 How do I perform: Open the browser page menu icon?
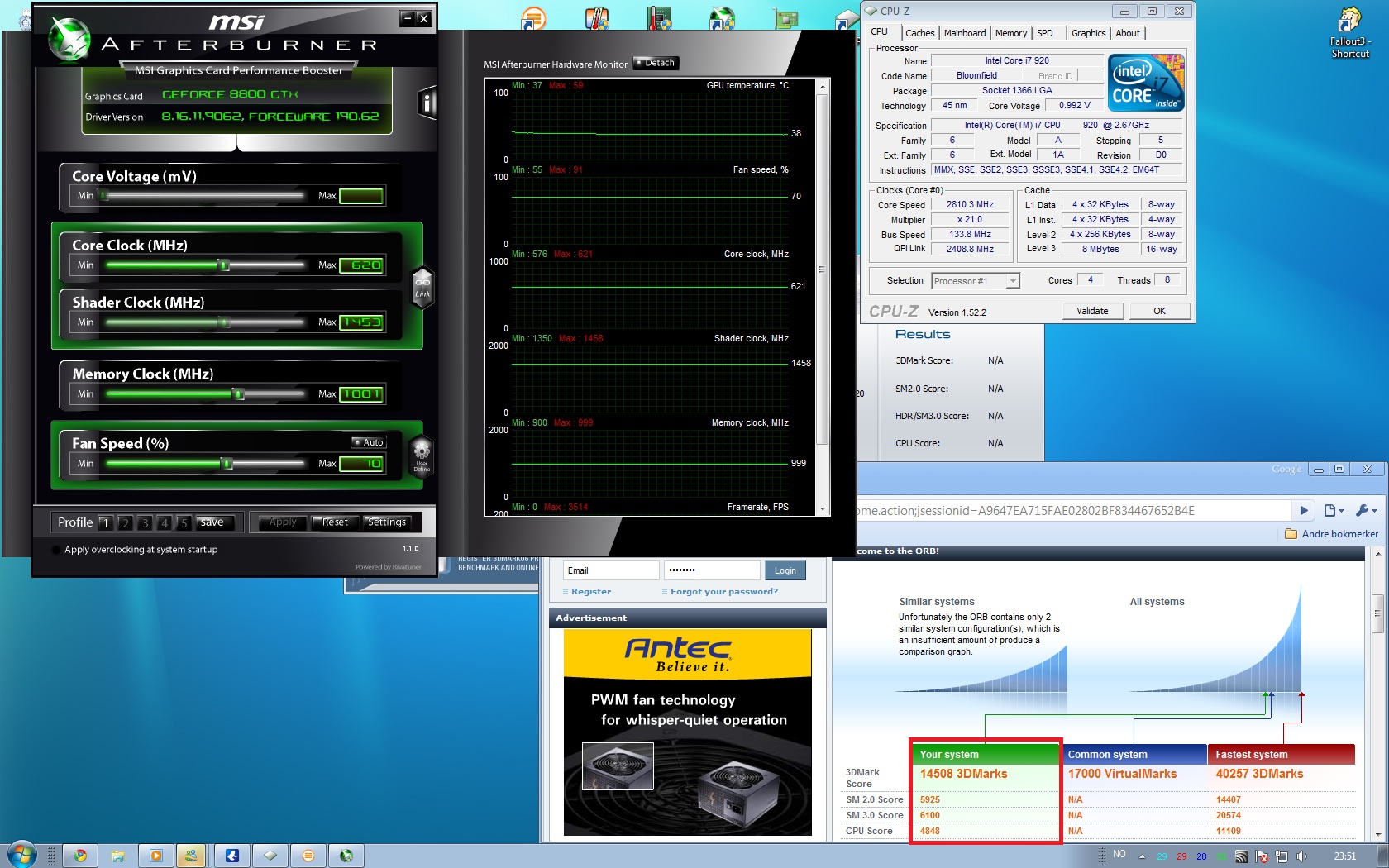[x=1334, y=511]
